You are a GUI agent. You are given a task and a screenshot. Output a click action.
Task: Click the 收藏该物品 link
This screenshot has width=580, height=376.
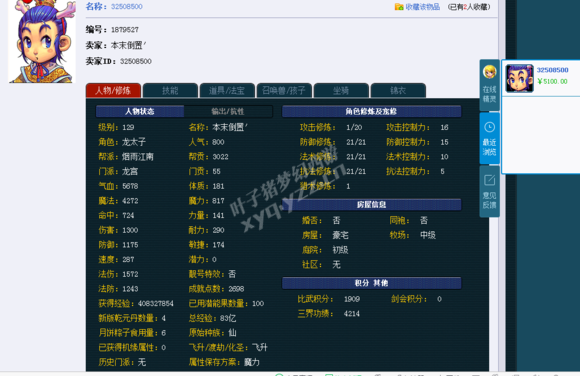click(x=422, y=7)
